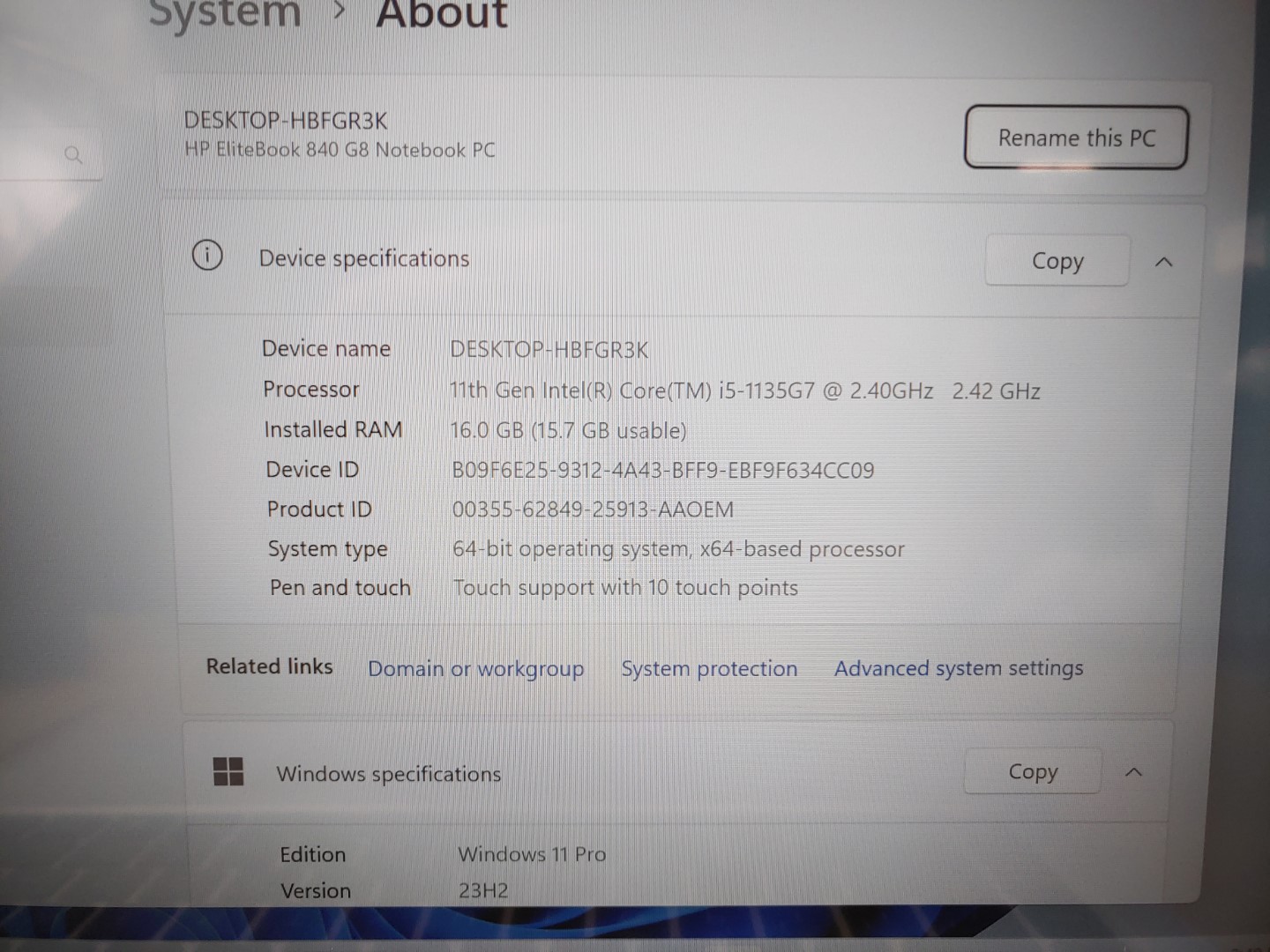Image resolution: width=1270 pixels, height=952 pixels.
Task: Open Advanced system settings link
Action: pos(959,668)
